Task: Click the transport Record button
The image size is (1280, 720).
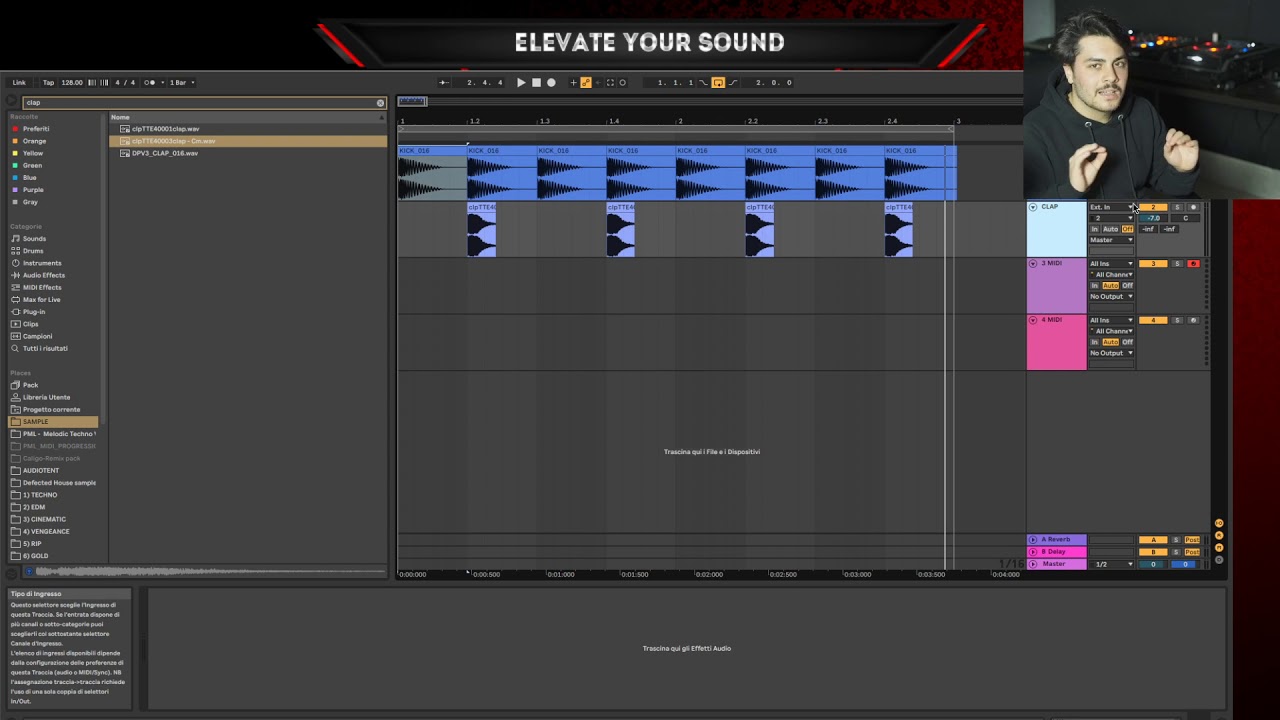Action: tap(551, 83)
